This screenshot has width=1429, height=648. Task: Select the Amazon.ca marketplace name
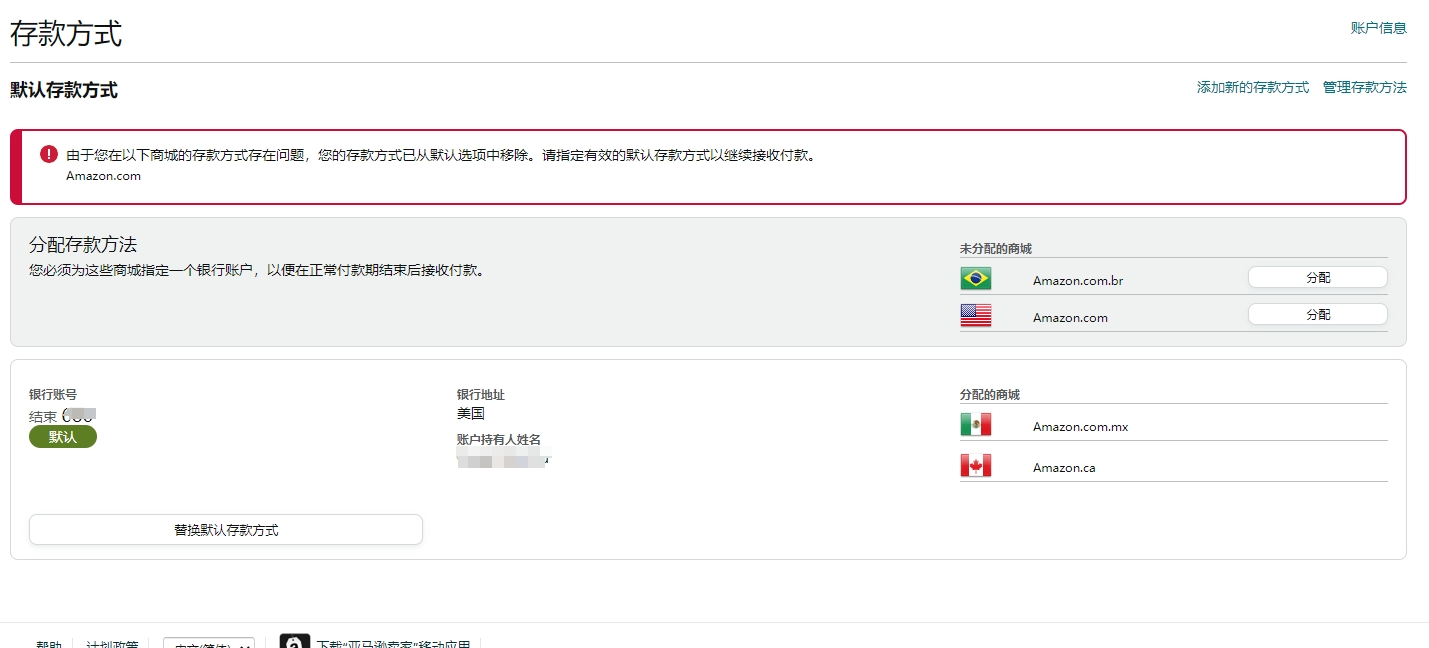point(1064,468)
